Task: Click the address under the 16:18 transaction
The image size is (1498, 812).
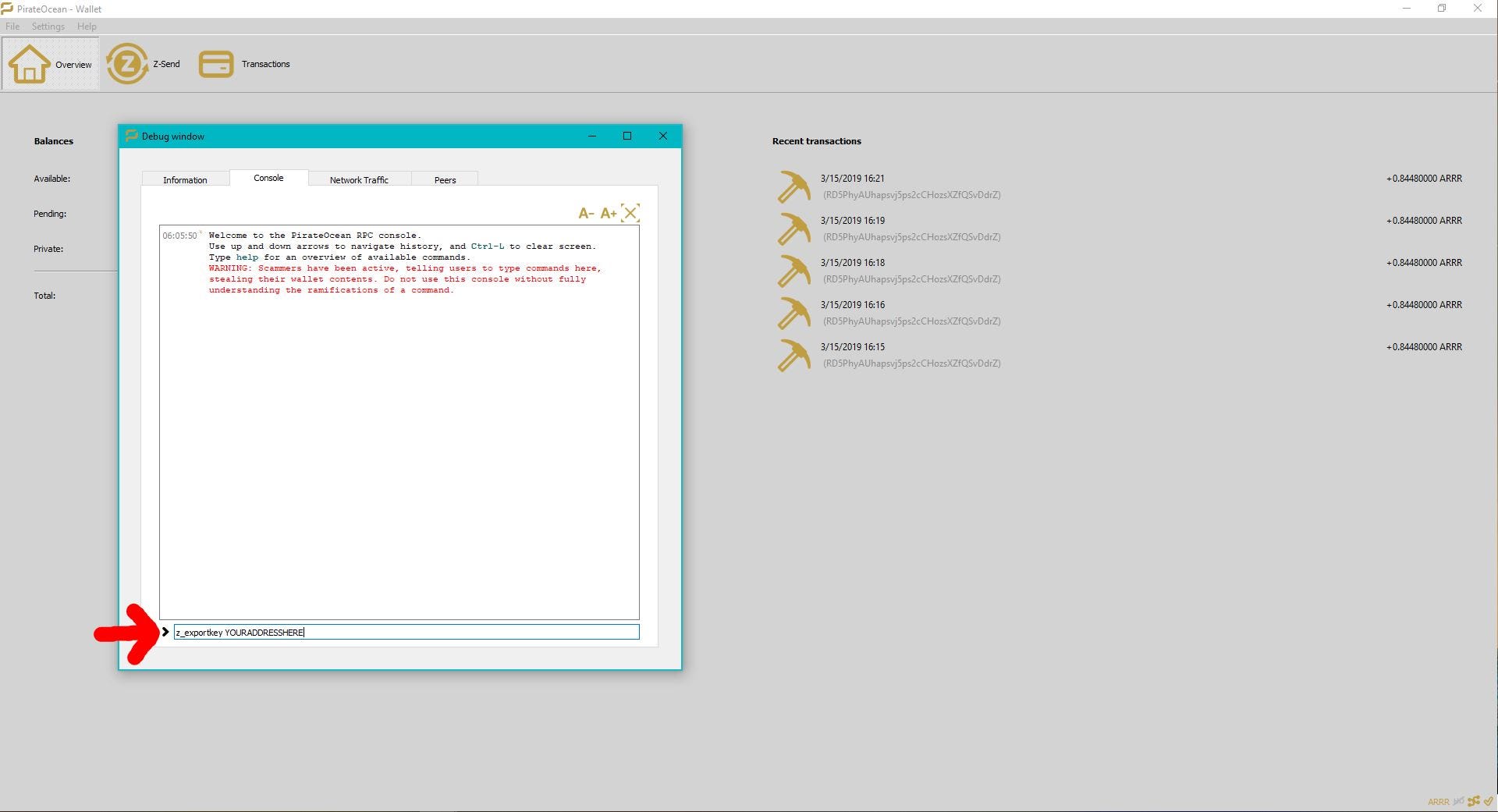Action: (x=911, y=279)
